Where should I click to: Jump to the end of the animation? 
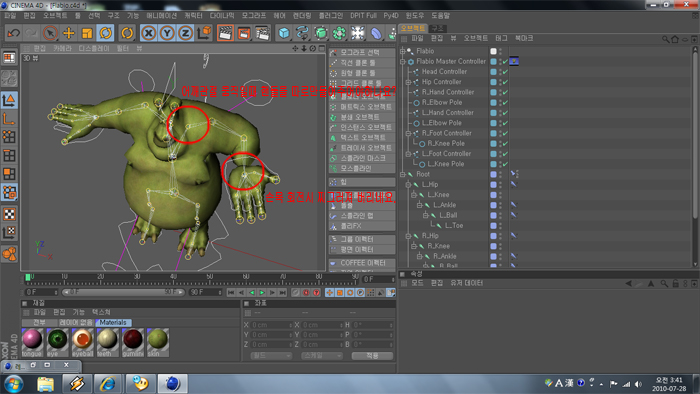[x=282, y=293]
